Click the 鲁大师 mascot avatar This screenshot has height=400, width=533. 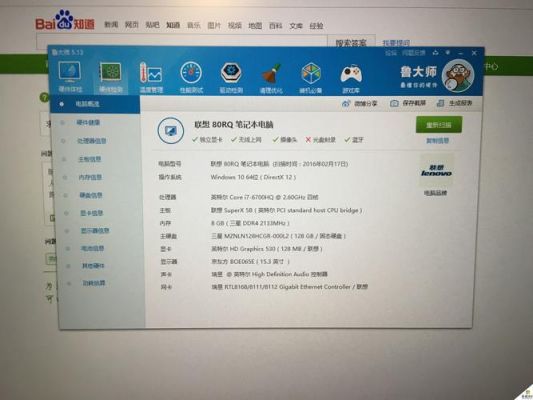(x=458, y=76)
